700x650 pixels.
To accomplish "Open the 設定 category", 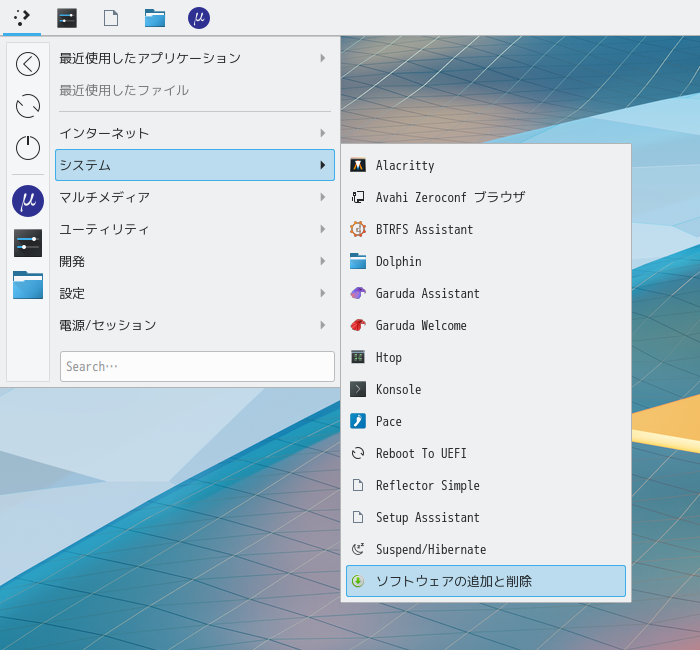I will 195,293.
